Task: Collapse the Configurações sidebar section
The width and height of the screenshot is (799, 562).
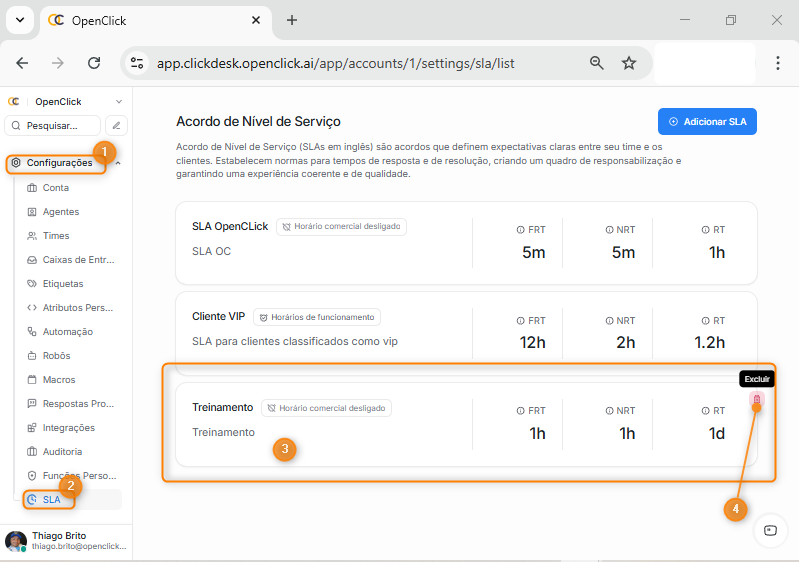Action: pyautogui.click(x=118, y=163)
